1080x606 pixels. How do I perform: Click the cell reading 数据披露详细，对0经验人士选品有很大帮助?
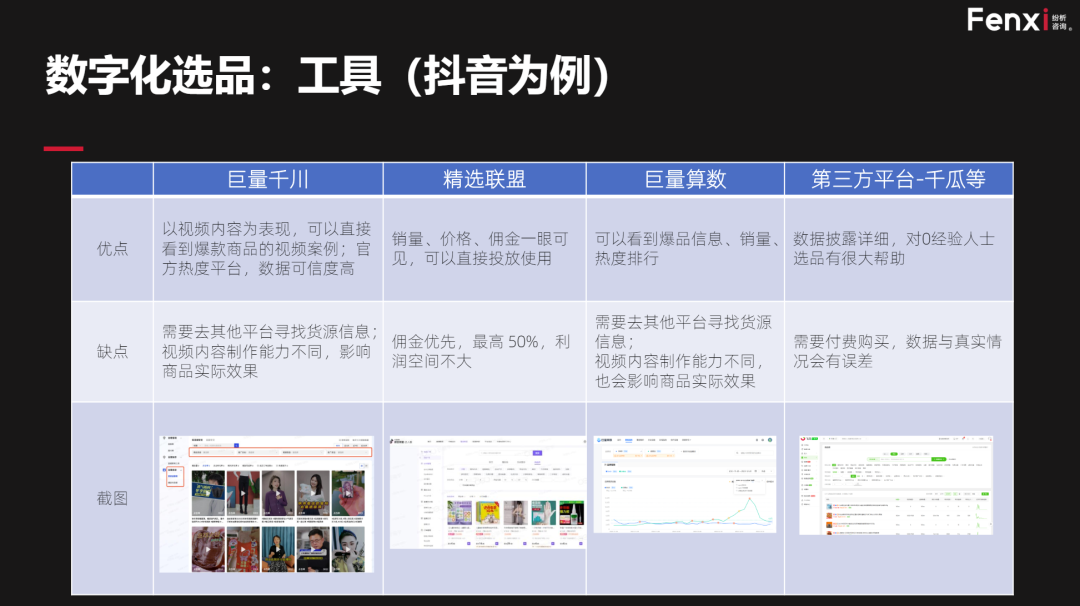899,249
